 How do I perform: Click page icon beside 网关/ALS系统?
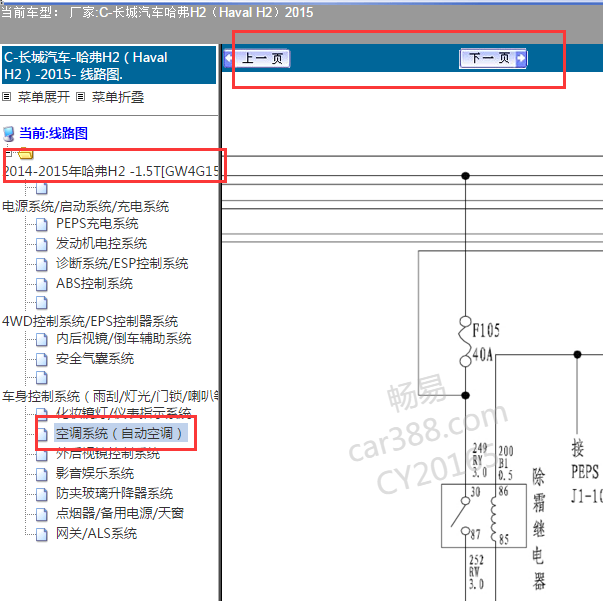pos(42,534)
